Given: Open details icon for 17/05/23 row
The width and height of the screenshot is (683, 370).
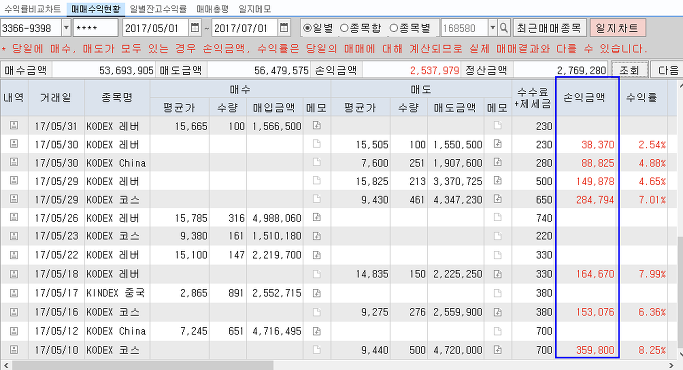Looking at the screenshot, I should coord(14,236).
